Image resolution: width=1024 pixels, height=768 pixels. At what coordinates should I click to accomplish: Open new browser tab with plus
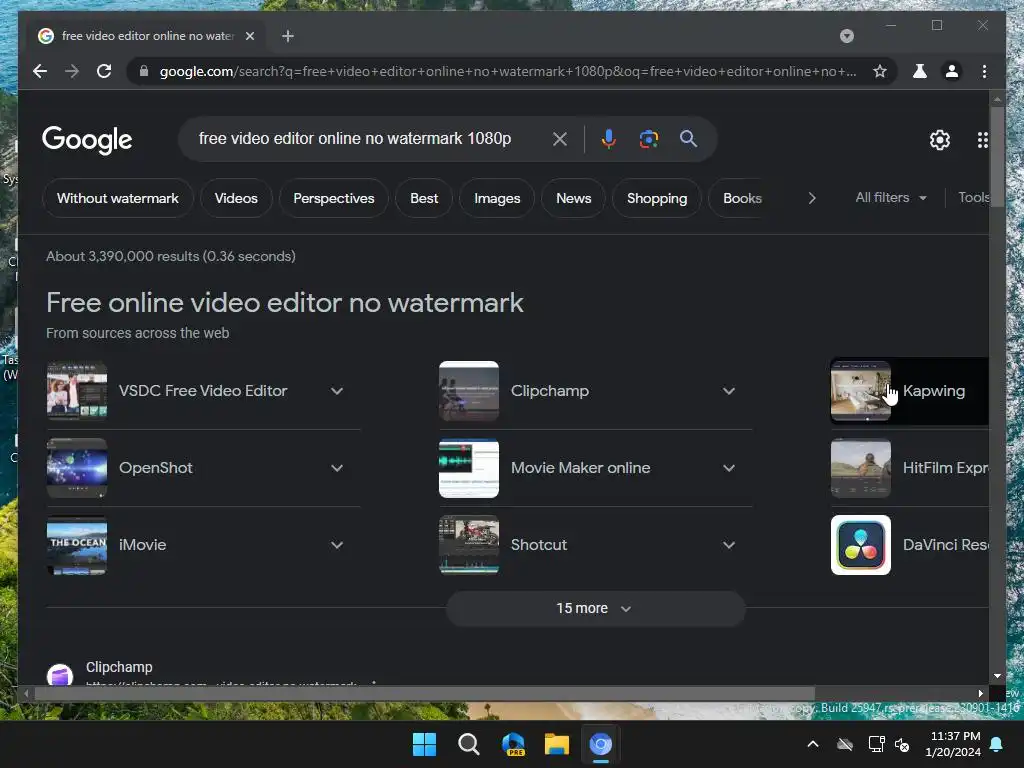coord(288,36)
